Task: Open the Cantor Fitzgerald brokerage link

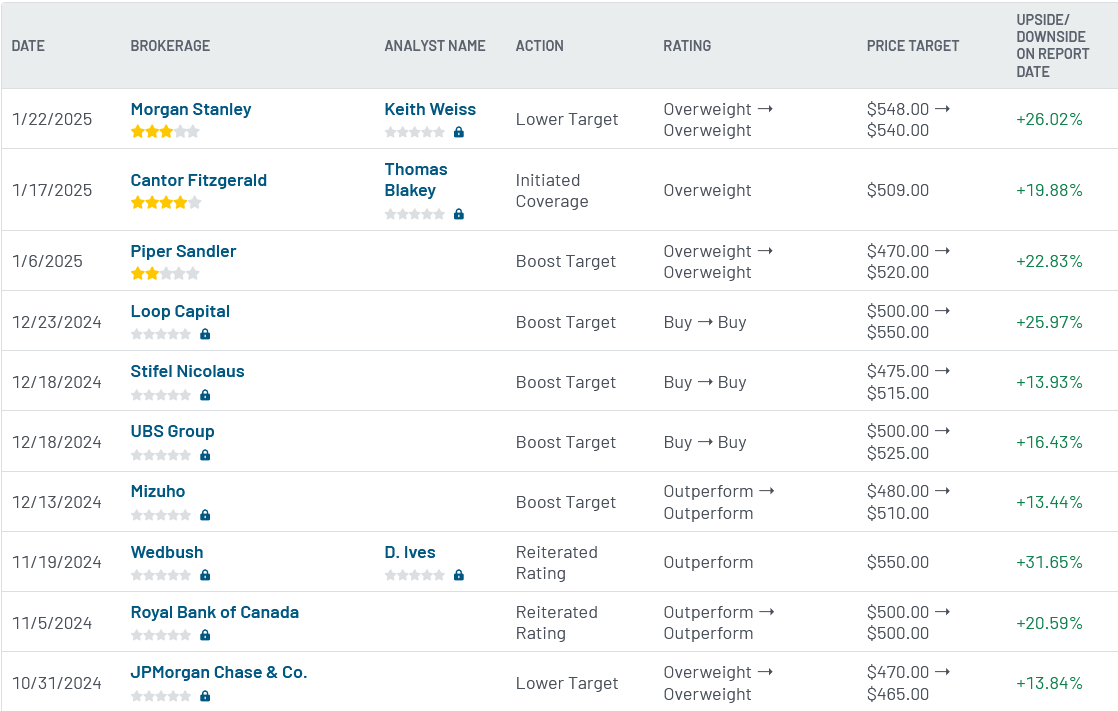Action: click(199, 180)
